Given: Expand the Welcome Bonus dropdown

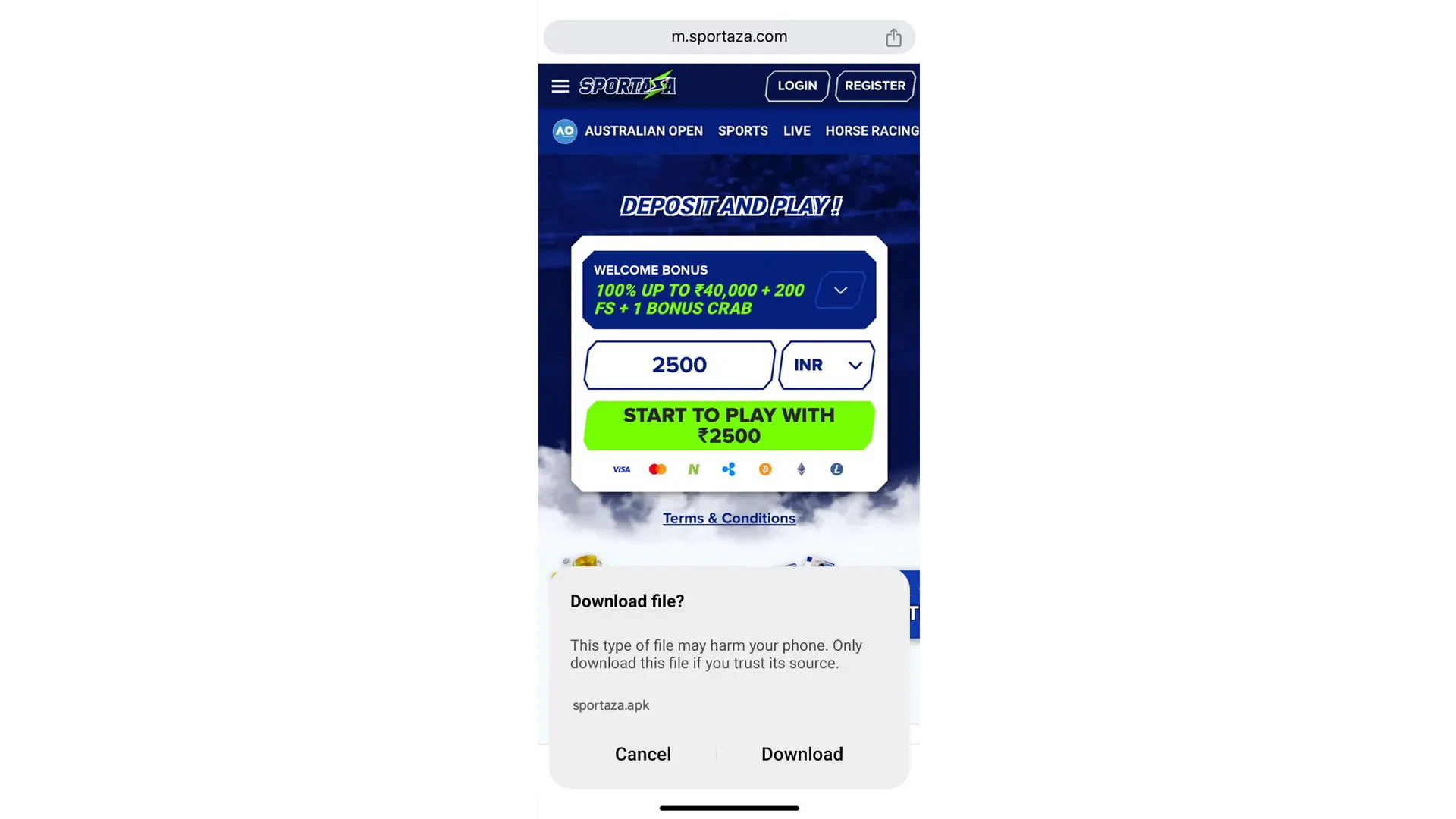Looking at the screenshot, I should (840, 290).
